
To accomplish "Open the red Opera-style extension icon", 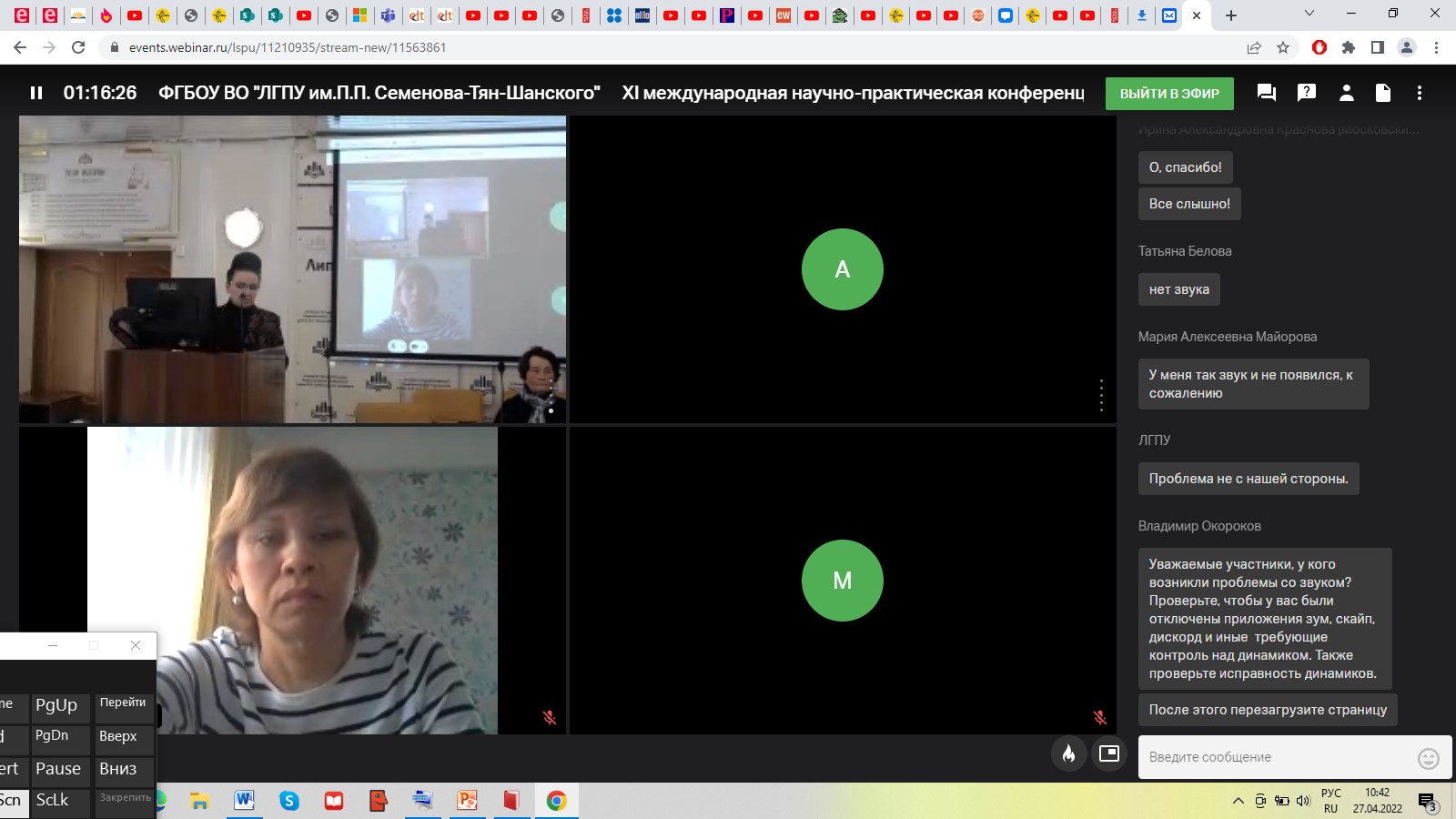I will pos(1319,47).
